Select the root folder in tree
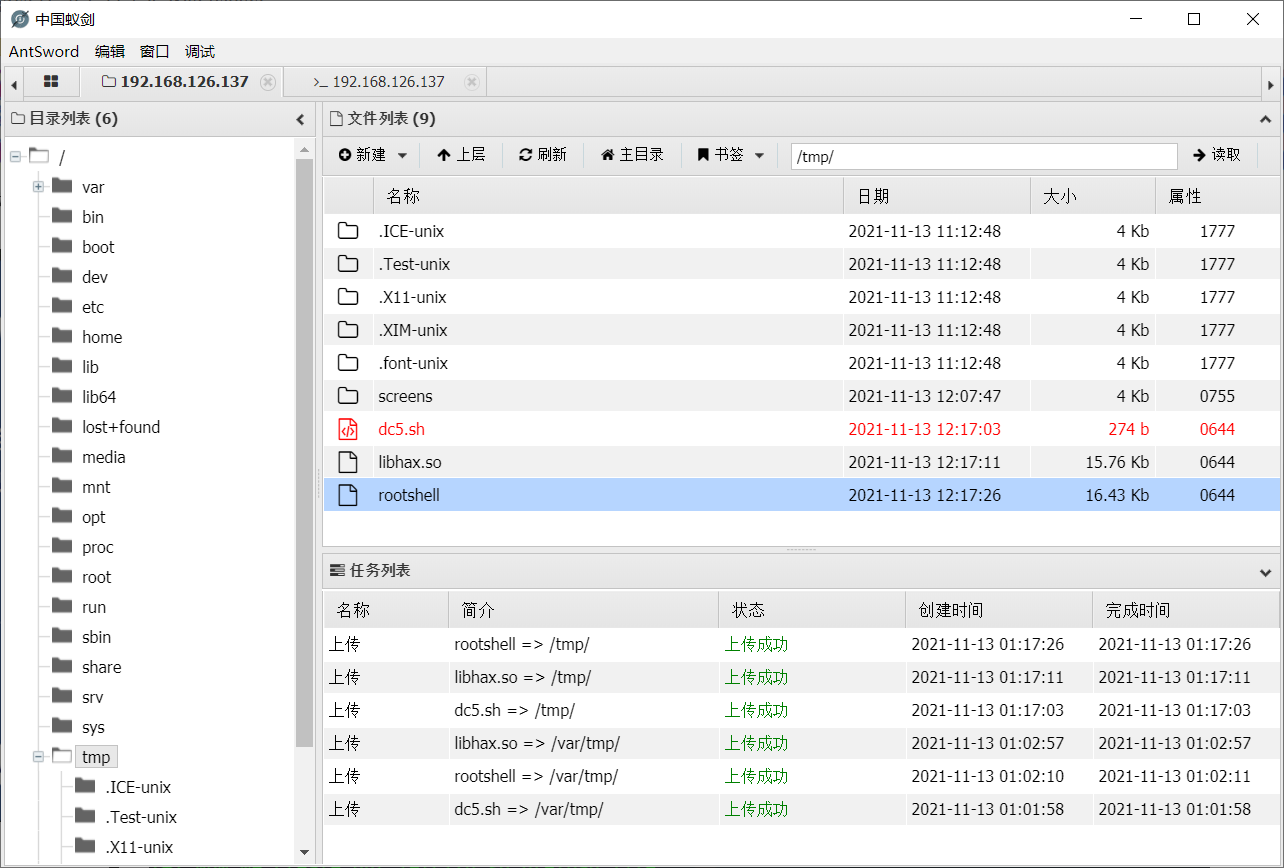This screenshot has height=868, width=1284. click(97, 577)
